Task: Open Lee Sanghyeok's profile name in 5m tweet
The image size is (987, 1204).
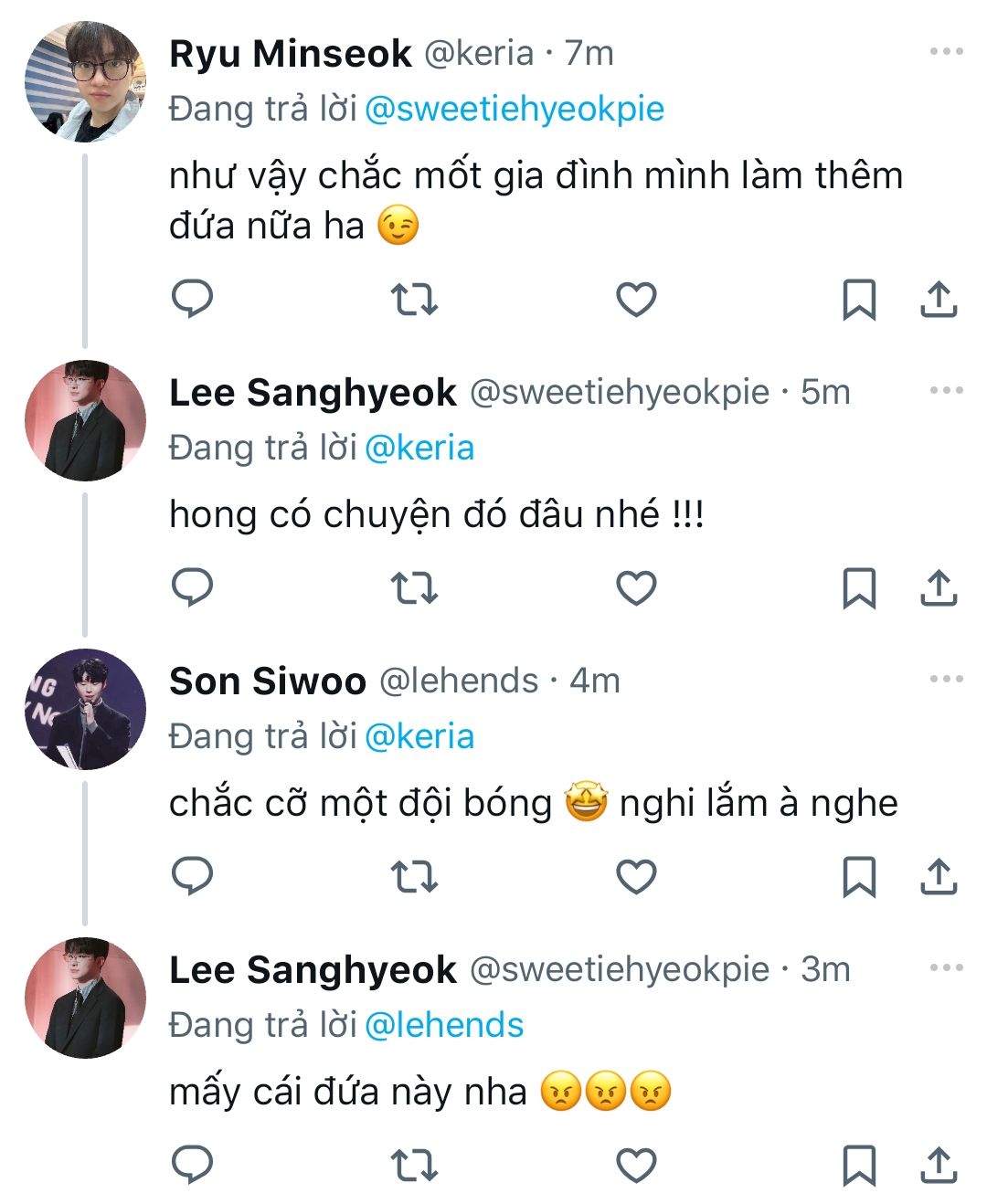Action: point(313,393)
